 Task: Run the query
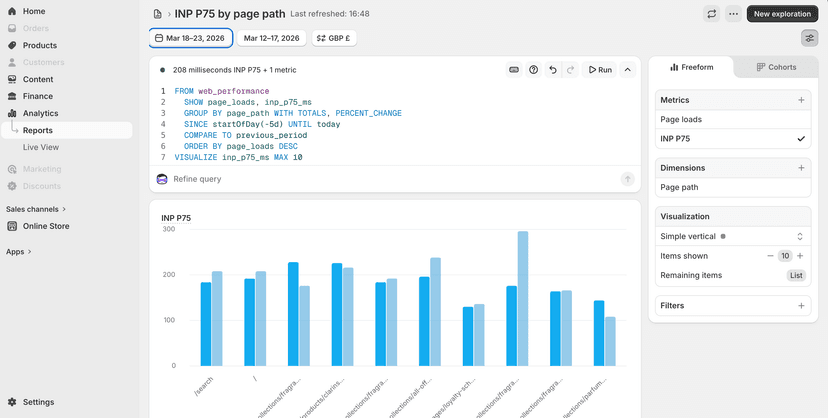click(x=600, y=70)
